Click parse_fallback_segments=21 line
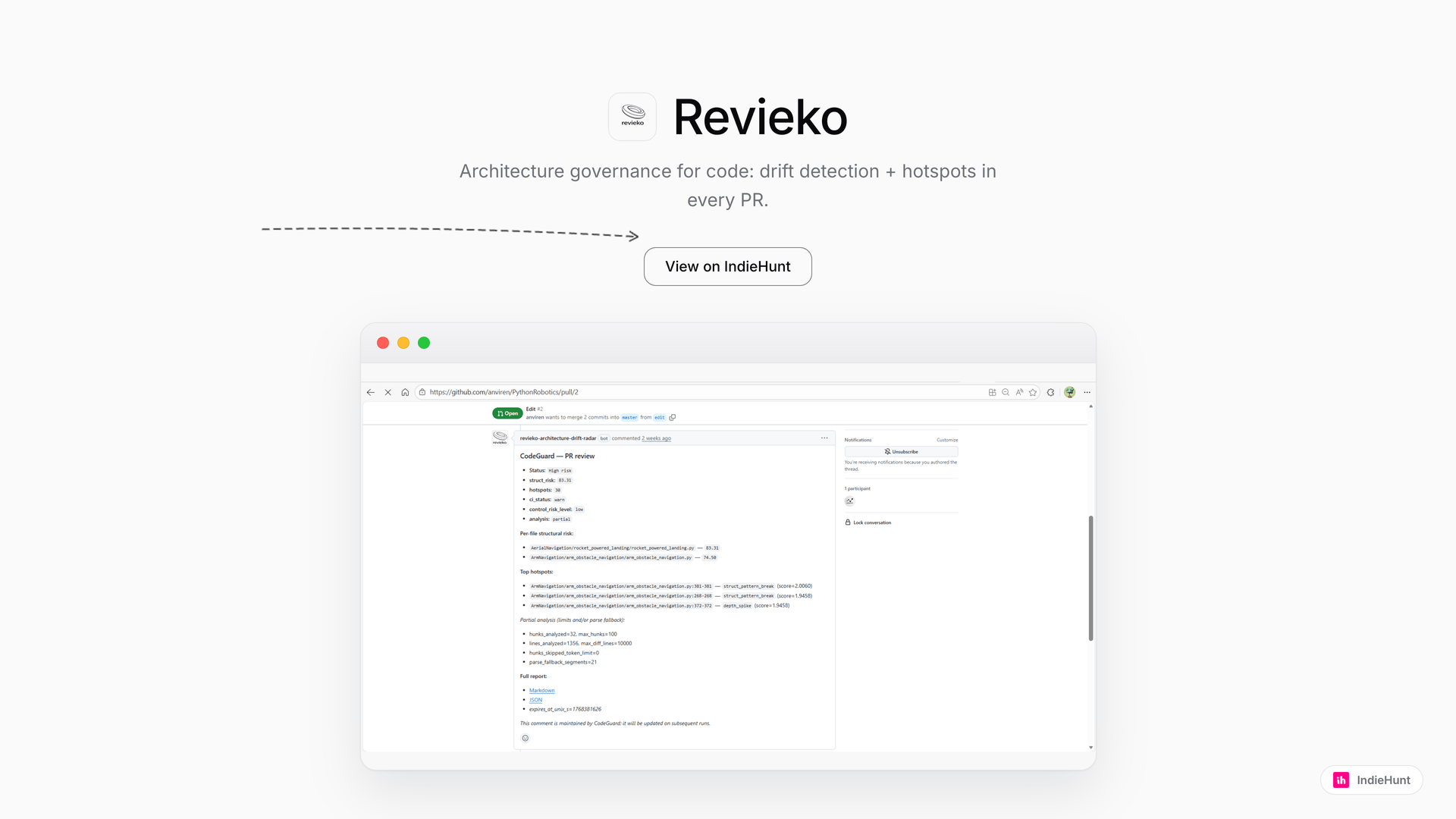The height and width of the screenshot is (819, 1456). [x=563, y=662]
